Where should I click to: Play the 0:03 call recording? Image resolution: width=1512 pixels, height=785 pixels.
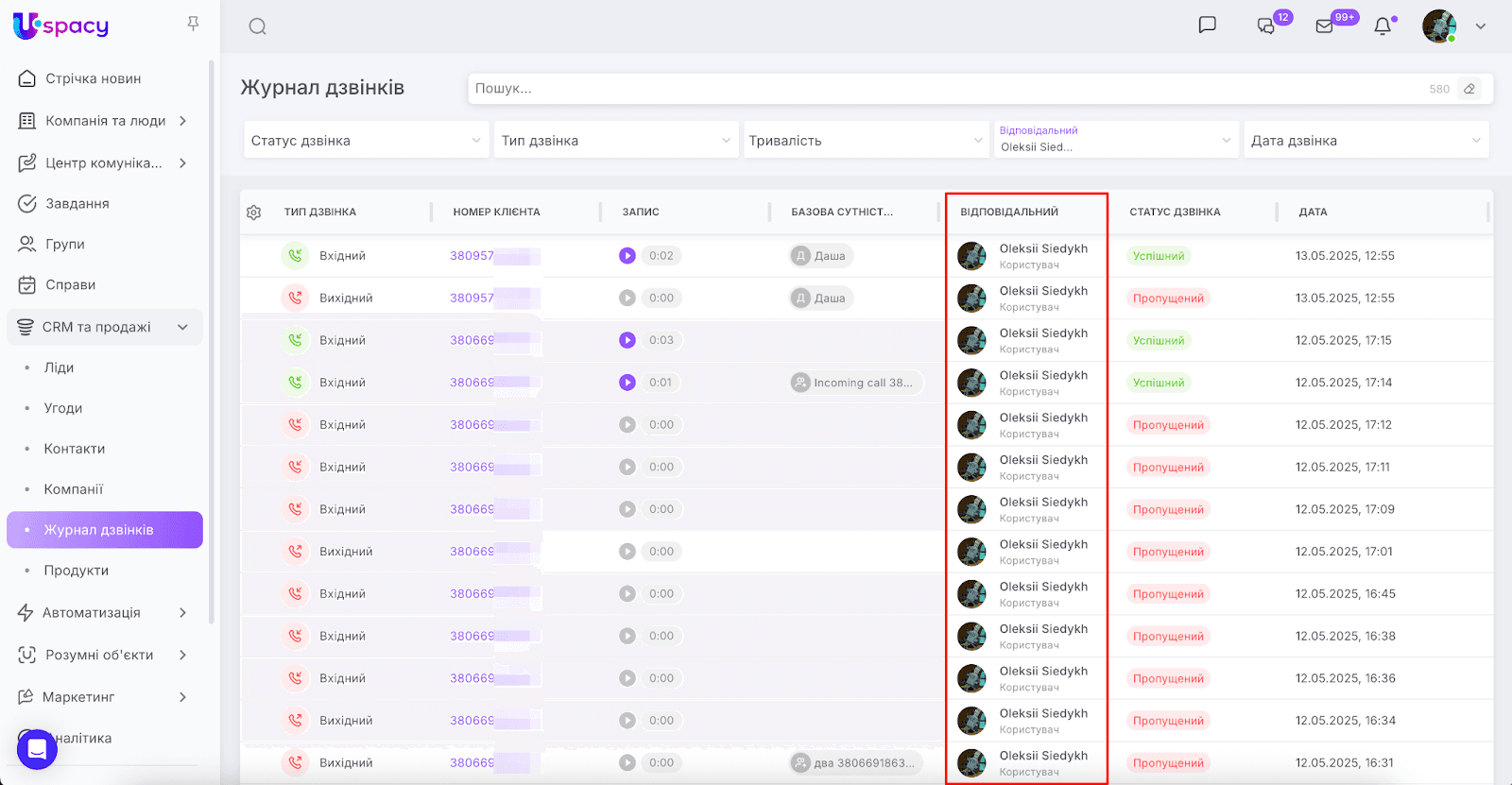pos(627,340)
